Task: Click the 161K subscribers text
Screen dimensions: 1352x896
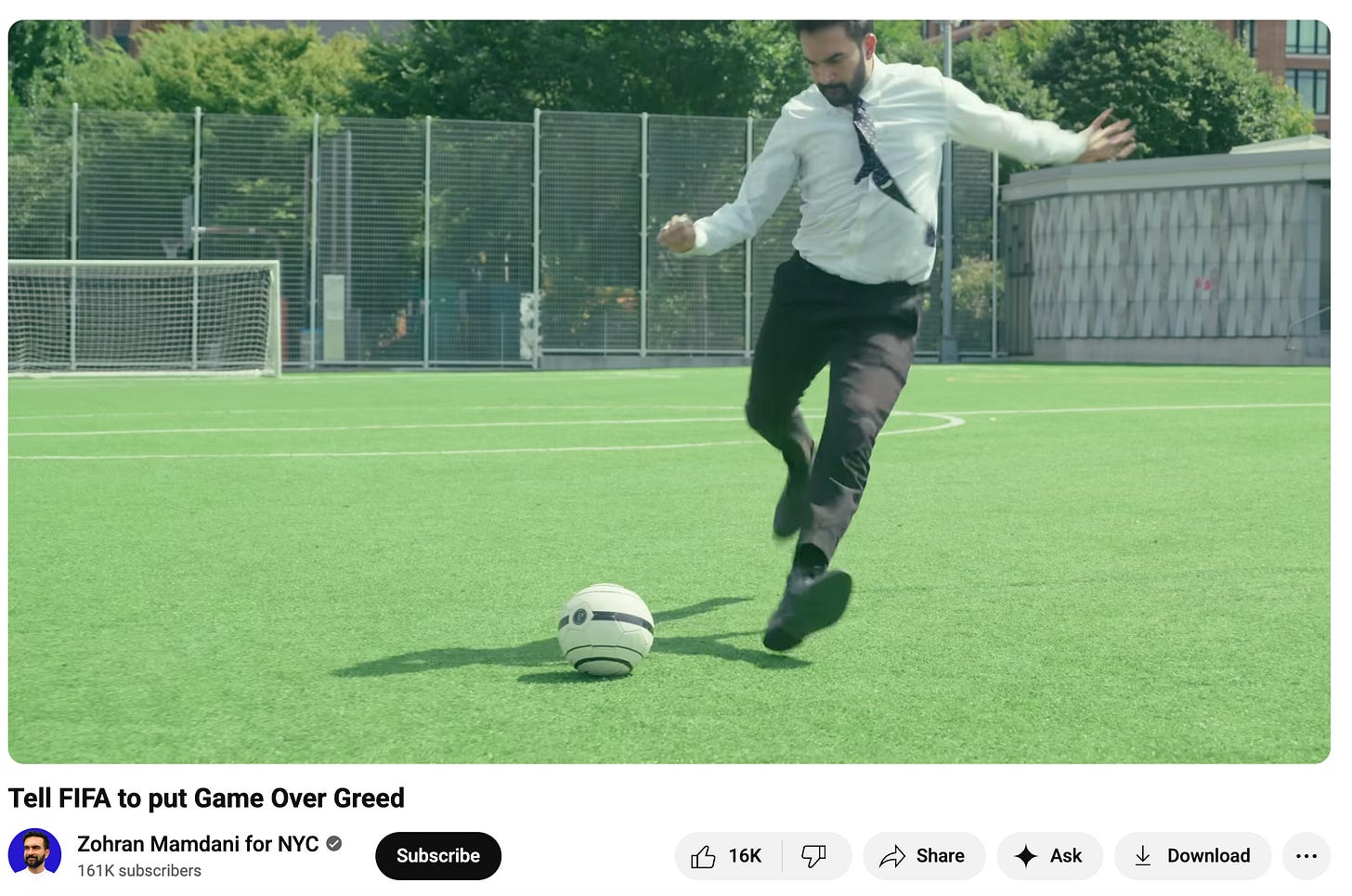Action: (139, 871)
